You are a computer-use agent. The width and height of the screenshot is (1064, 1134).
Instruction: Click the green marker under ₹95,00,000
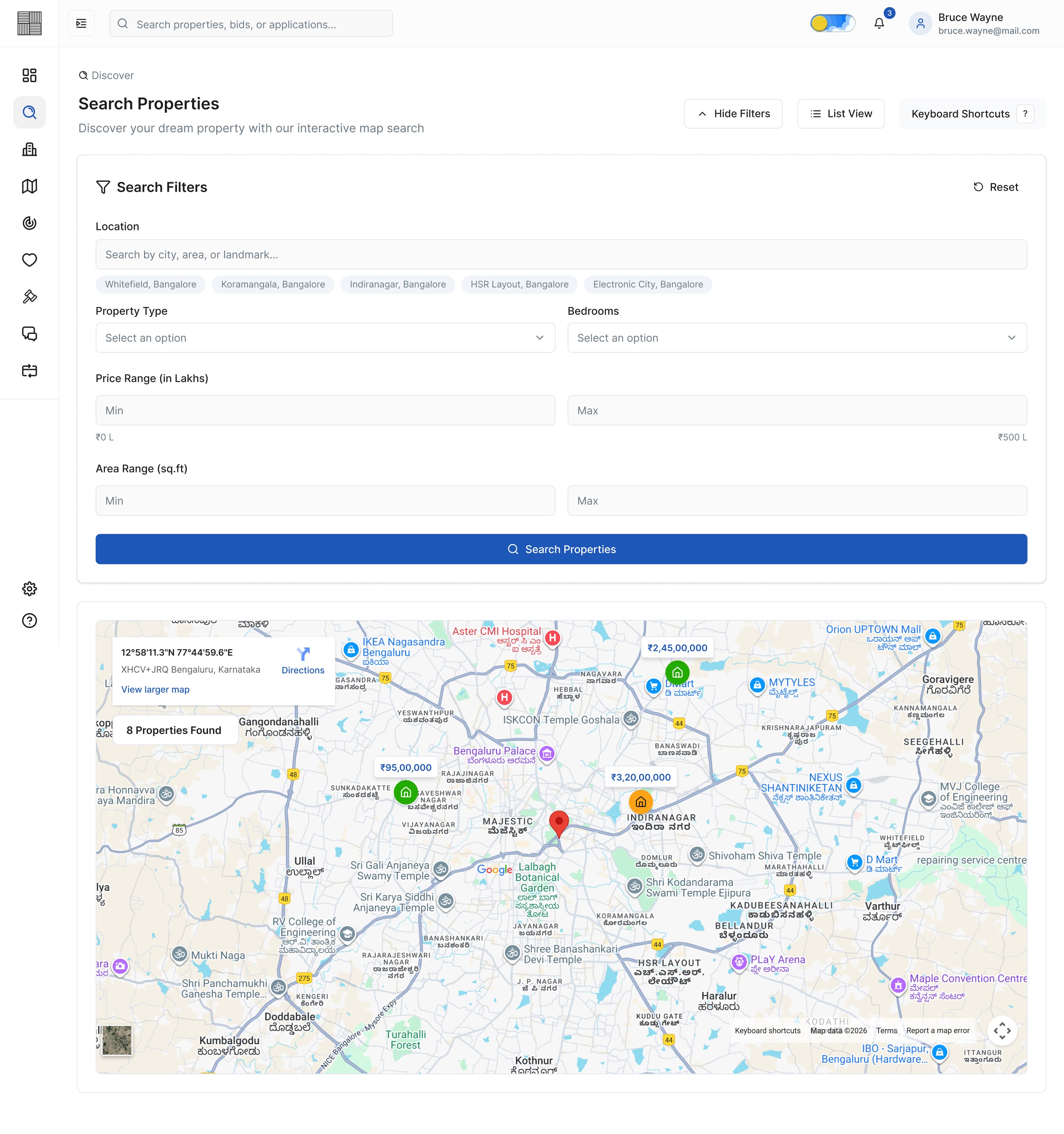406,792
